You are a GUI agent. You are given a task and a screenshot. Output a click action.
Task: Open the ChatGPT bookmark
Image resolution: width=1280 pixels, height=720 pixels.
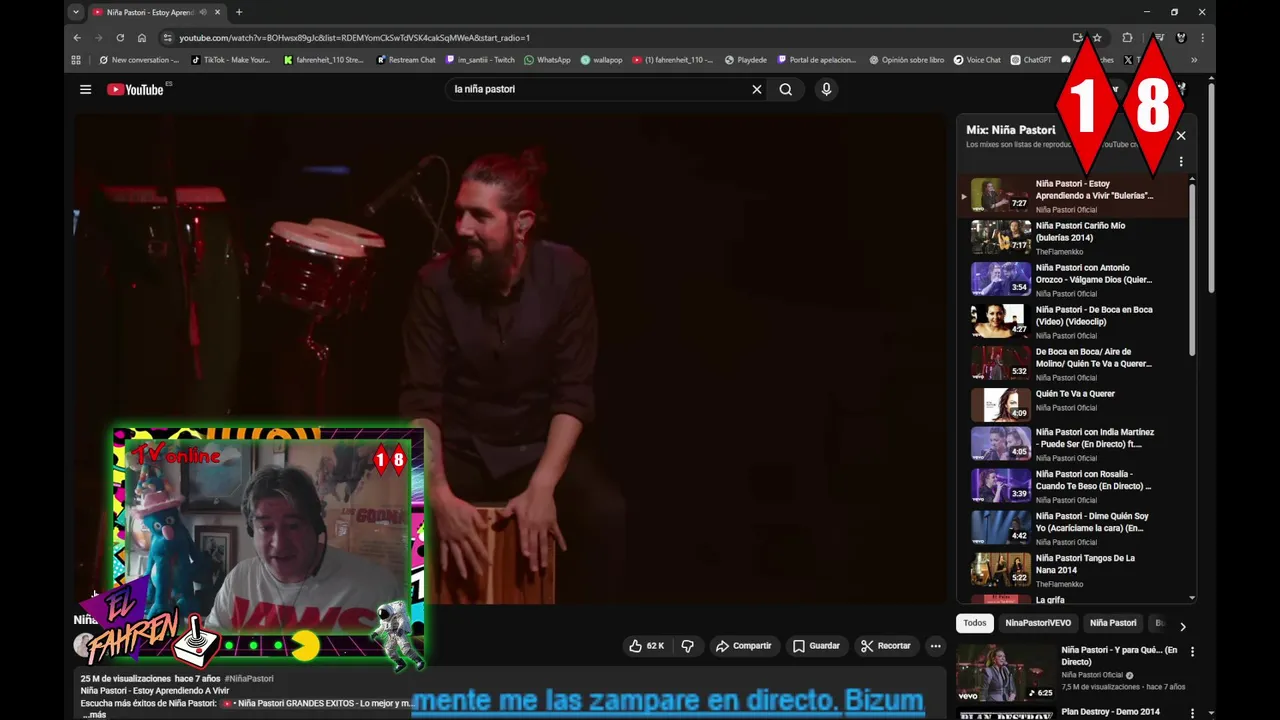(x=1031, y=60)
